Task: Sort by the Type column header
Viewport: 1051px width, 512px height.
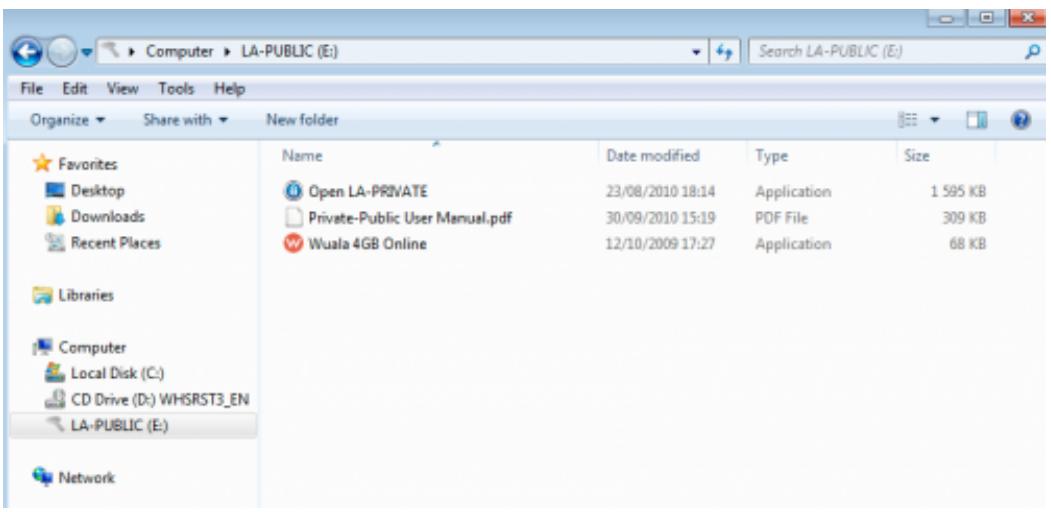Action: click(x=771, y=156)
